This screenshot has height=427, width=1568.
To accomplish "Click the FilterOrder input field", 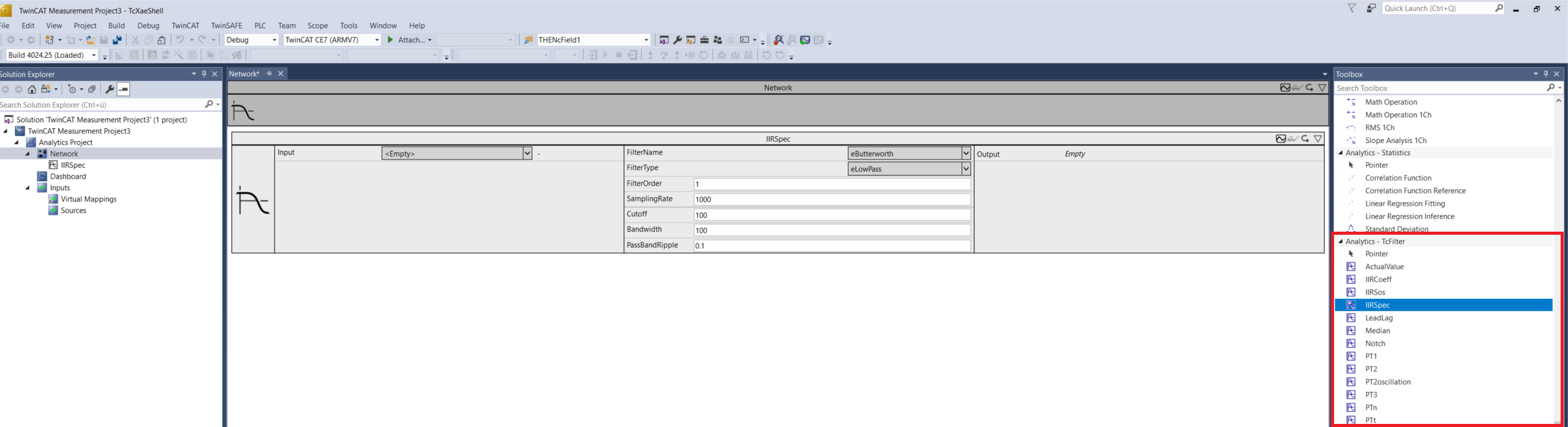I will (x=832, y=184).
